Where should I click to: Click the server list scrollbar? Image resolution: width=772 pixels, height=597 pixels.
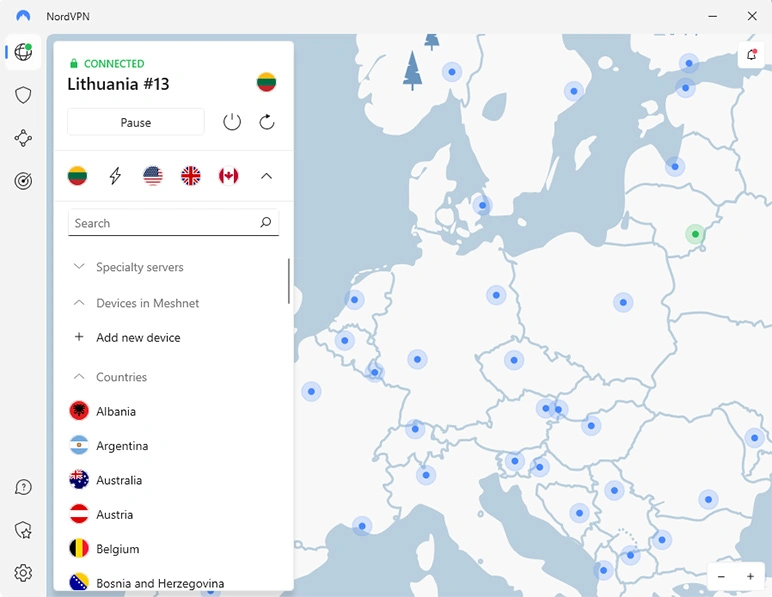[289, 281]
